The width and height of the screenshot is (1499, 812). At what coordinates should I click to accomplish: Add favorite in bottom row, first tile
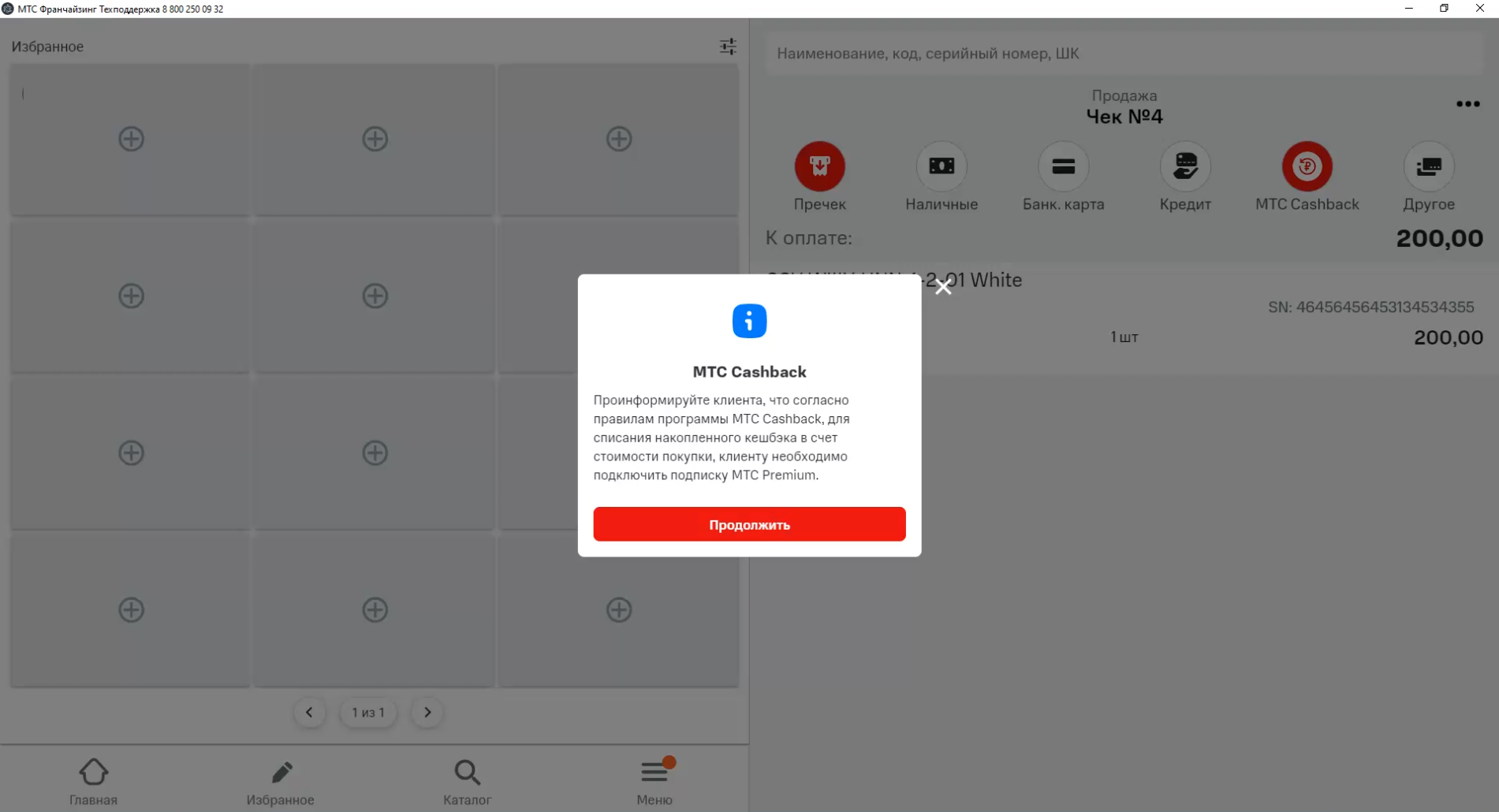pyautogui.click(x=131, y=609)
